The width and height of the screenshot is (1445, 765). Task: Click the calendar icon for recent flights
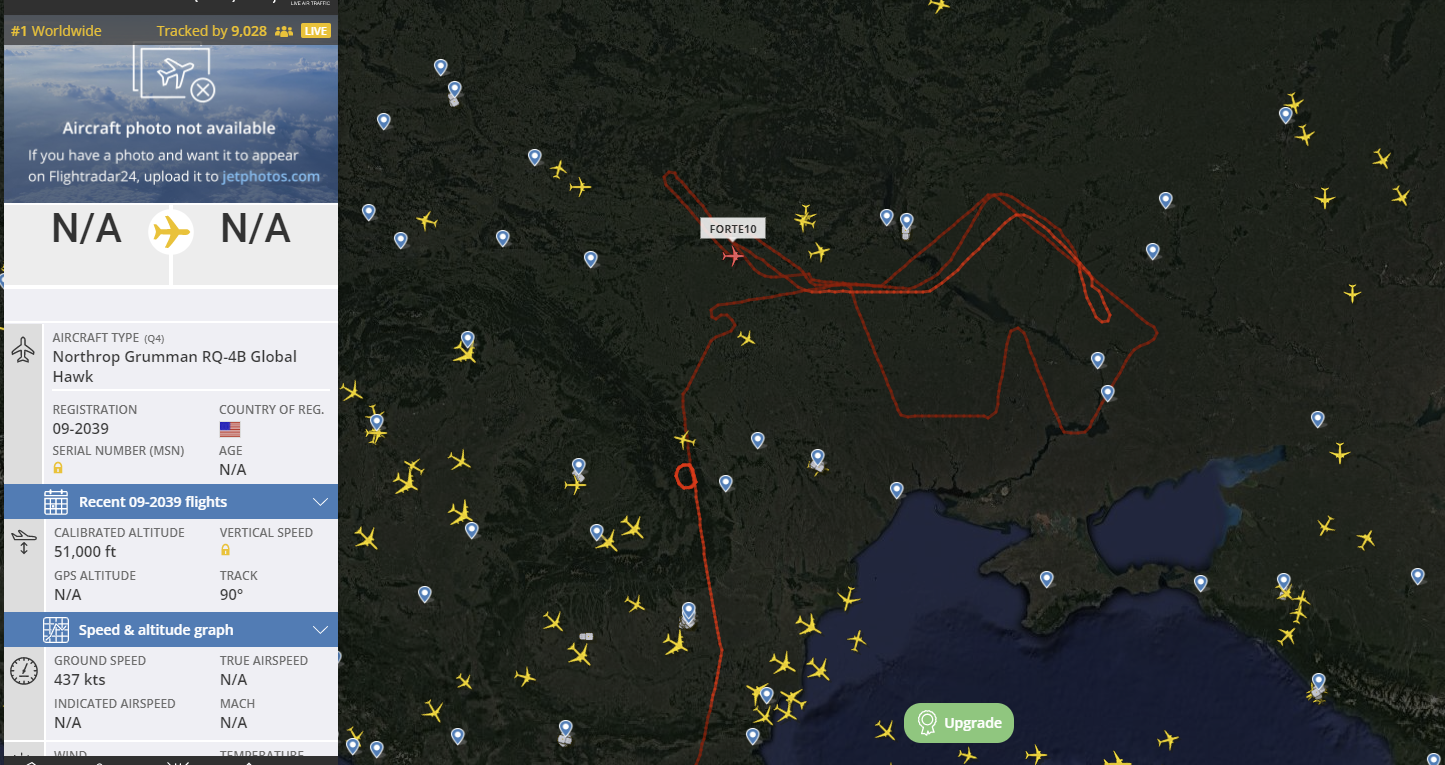point(56,502)
